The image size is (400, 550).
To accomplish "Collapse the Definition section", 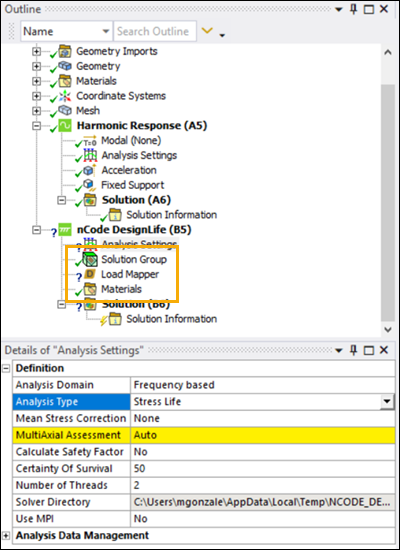I will (6, 368).
